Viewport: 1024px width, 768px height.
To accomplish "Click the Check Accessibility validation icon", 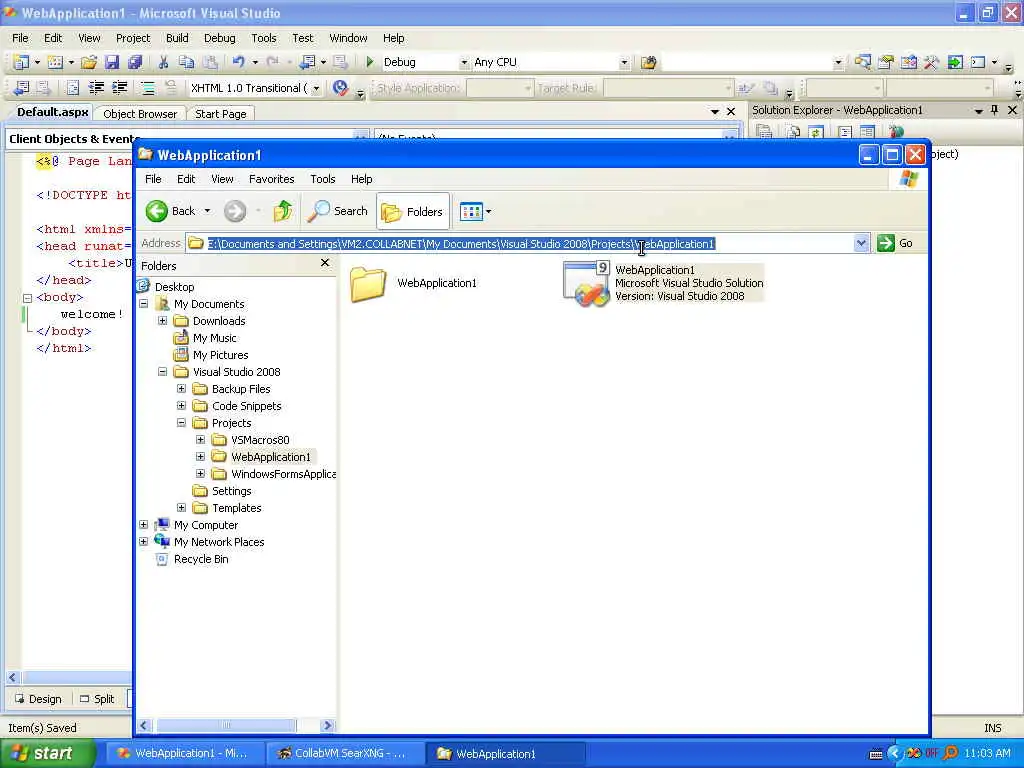I will coord(340,88).
